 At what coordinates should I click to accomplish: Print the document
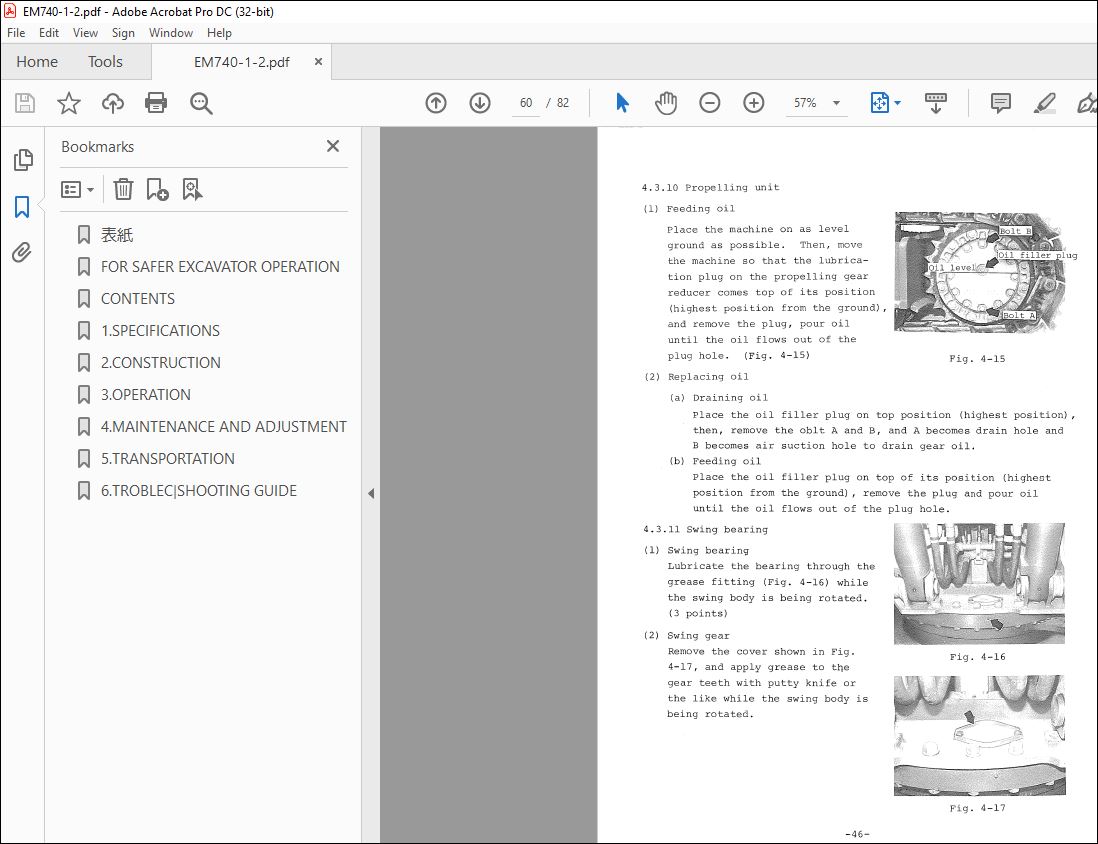155,103
